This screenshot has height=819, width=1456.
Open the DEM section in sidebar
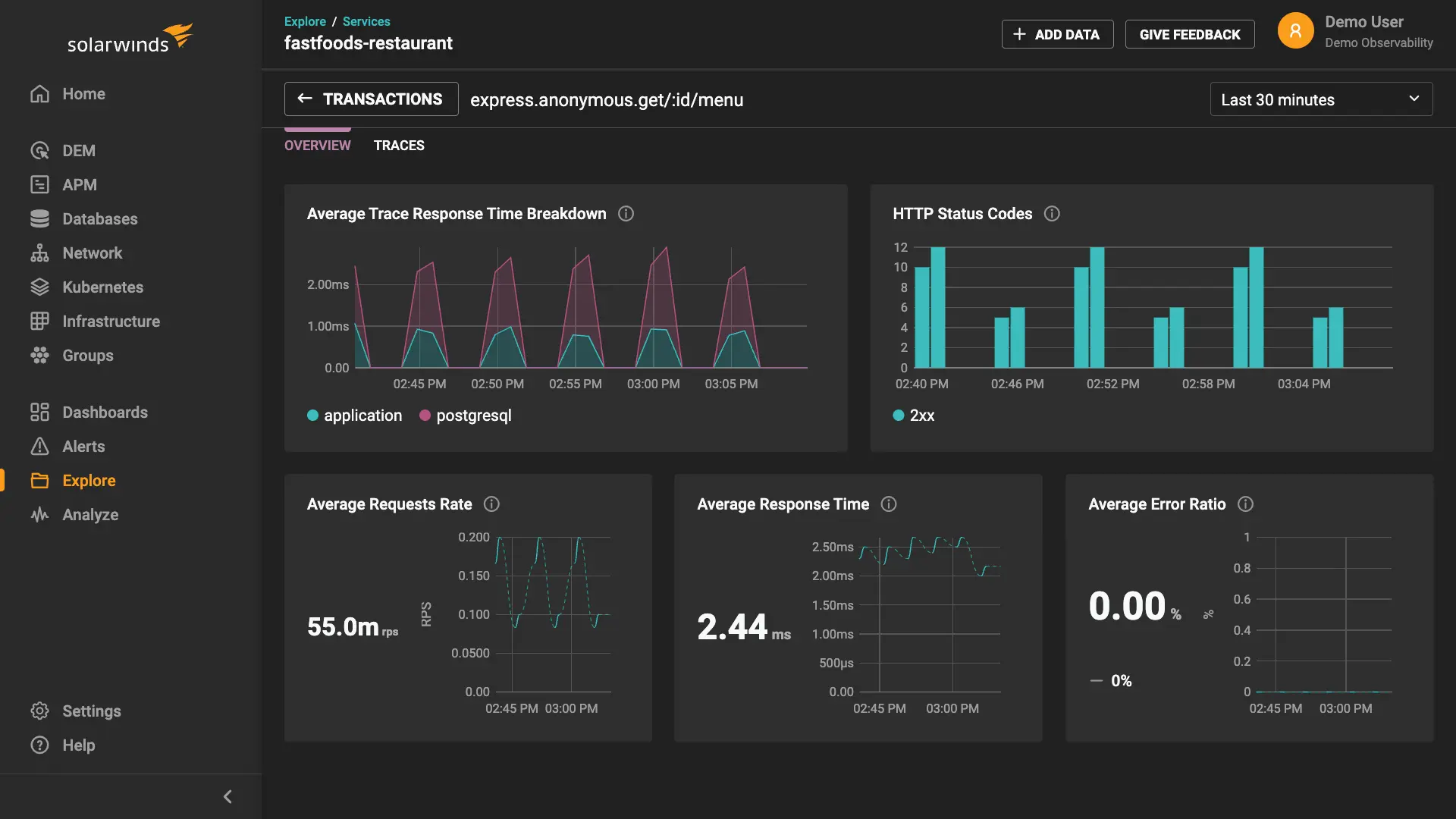pyautogui.click(x=78, y=150)
